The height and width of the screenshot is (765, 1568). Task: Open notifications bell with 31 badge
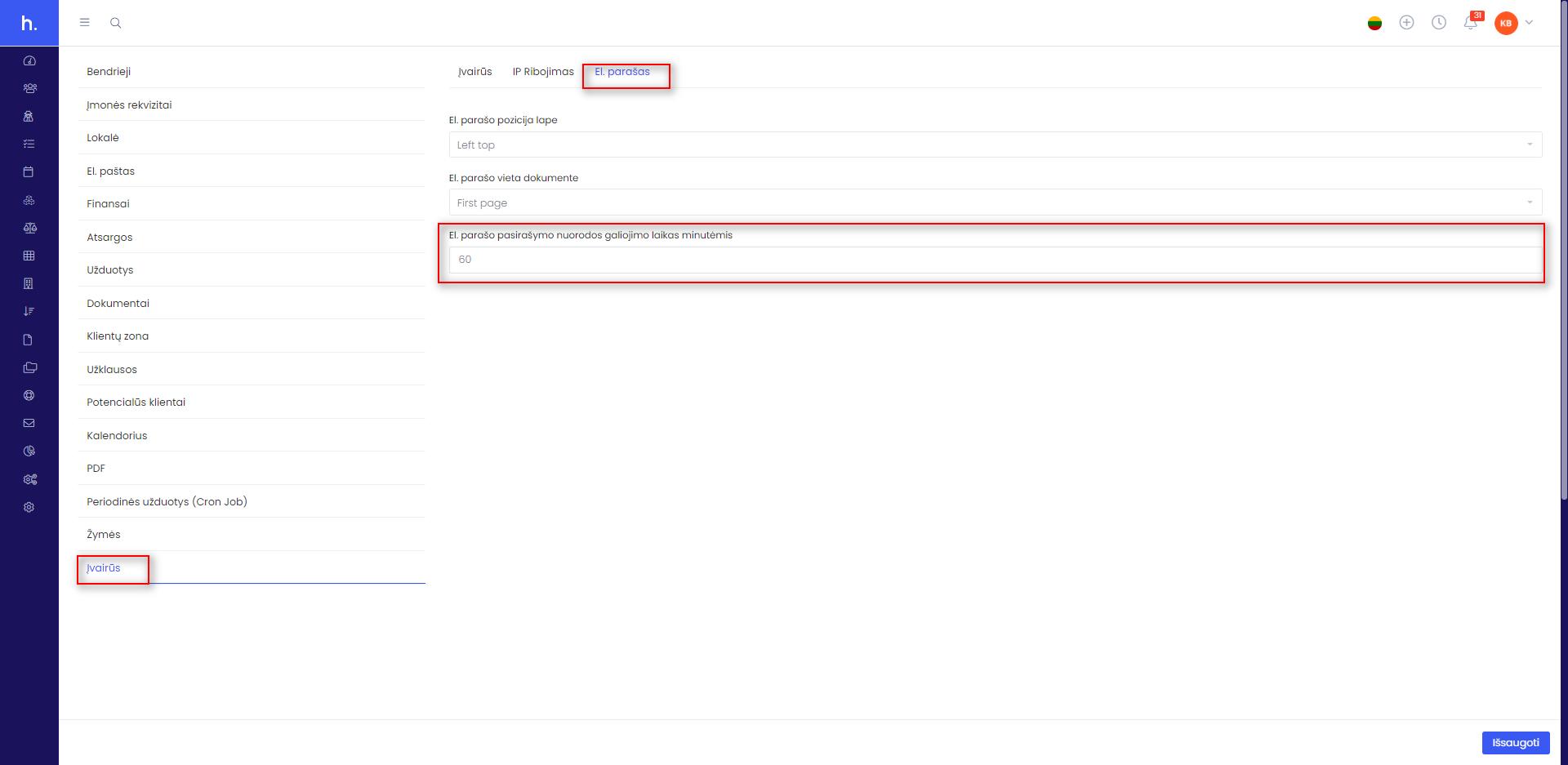[x=1472, y=22]
